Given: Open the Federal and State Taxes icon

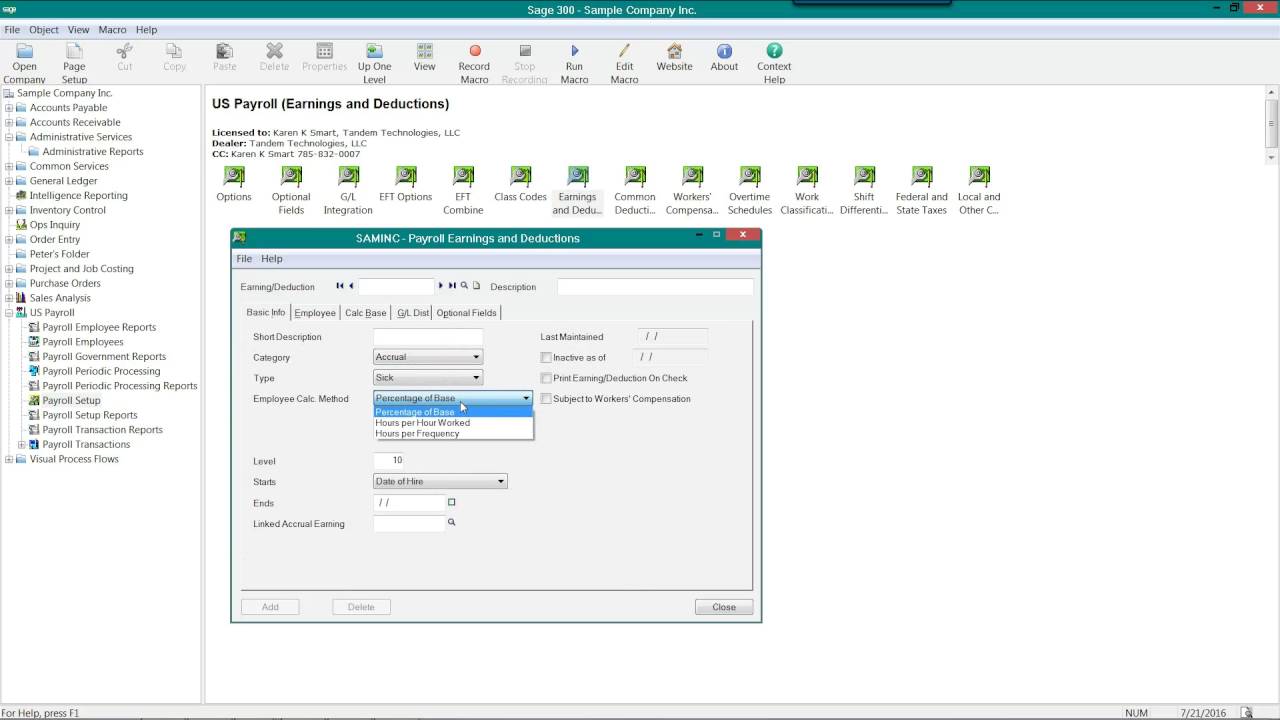Looking at the screenshot, I should pyautogui.click(x=921, y=190).
